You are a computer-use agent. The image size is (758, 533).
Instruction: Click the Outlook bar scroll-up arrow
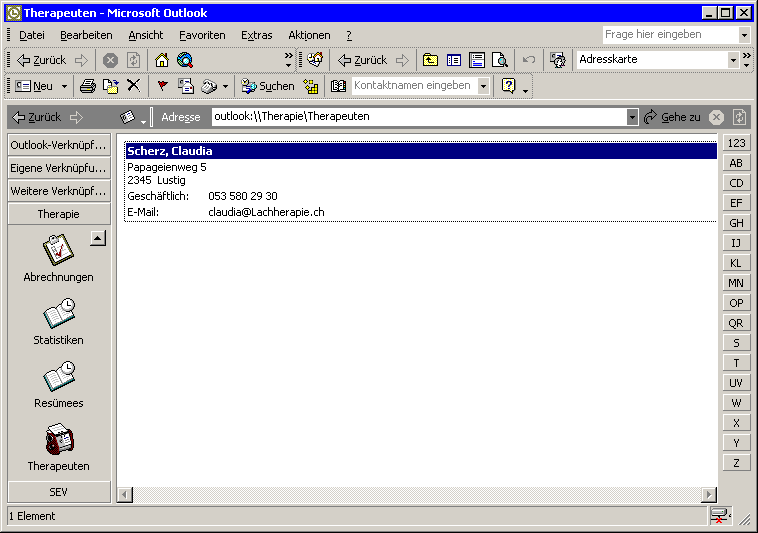click(x=98, y=238)
